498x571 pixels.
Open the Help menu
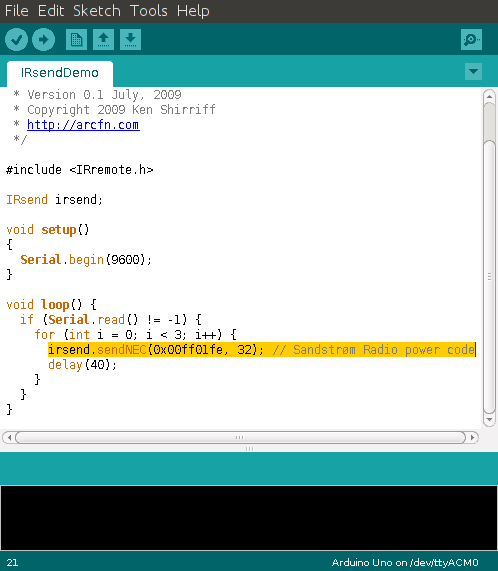(193, 11)
